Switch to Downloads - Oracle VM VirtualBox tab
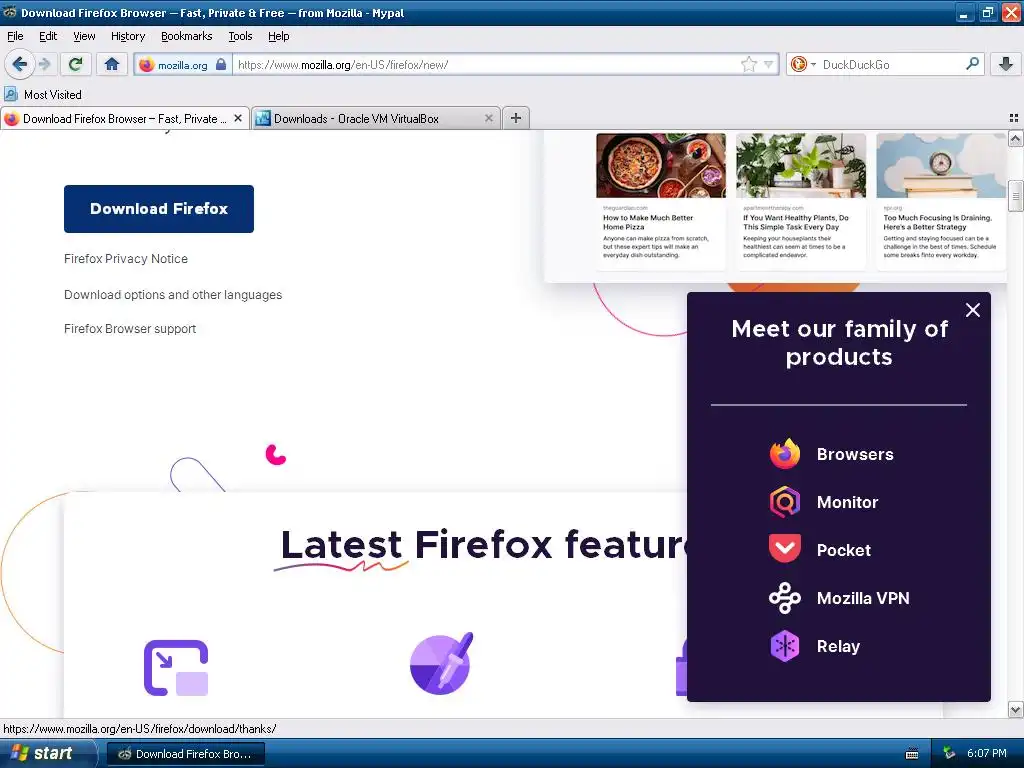Viewport: 1024px width, 768px height. click(376, 118)
